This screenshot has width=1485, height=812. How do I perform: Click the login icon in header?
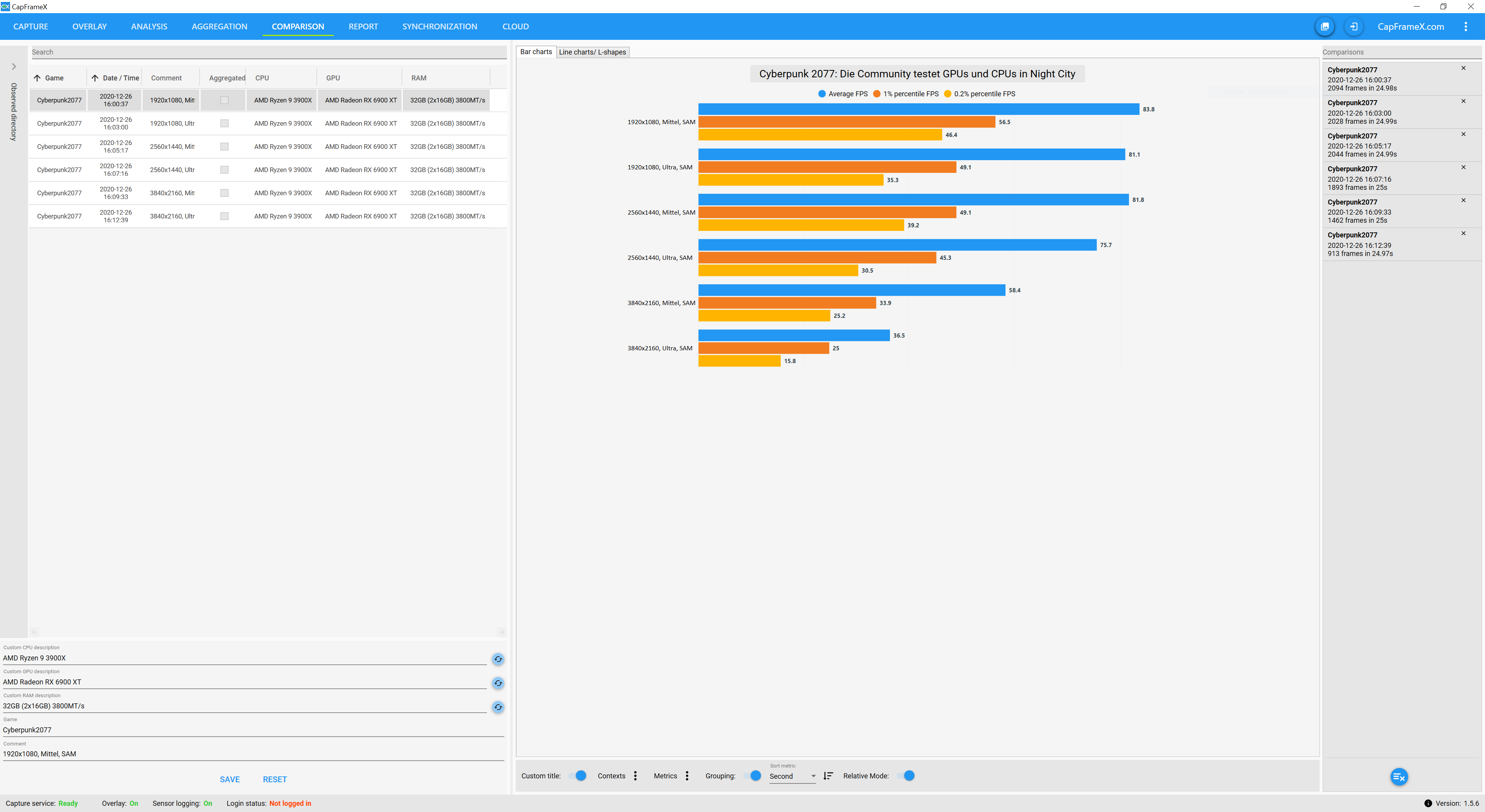pyautogui.click(x=1354, y=27)
